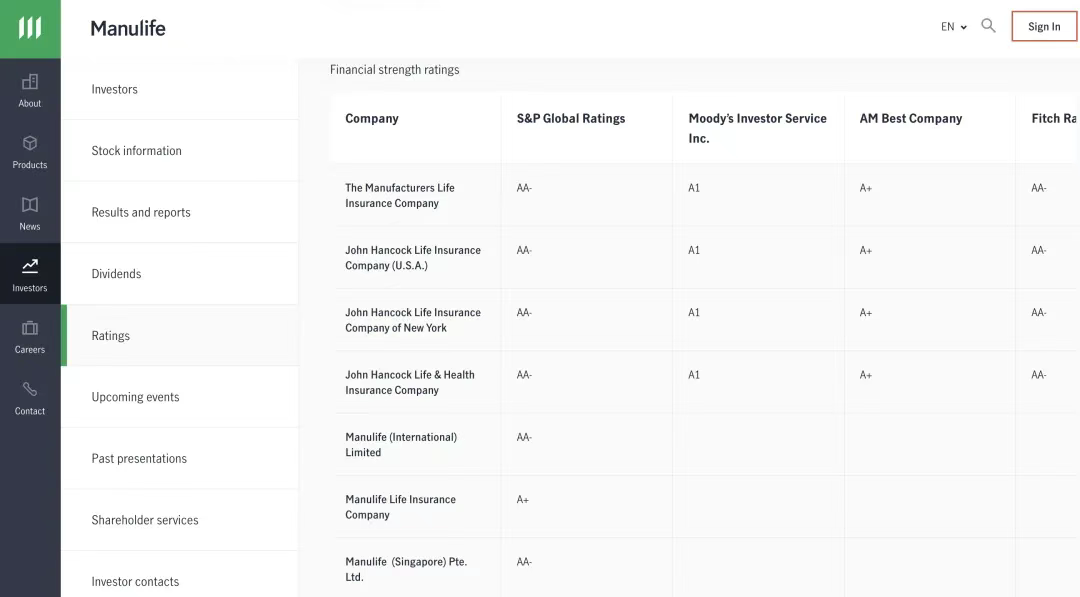Open Shareholder services menu item
This screenshot has width=1080, height=597.
tap(180, 520)
